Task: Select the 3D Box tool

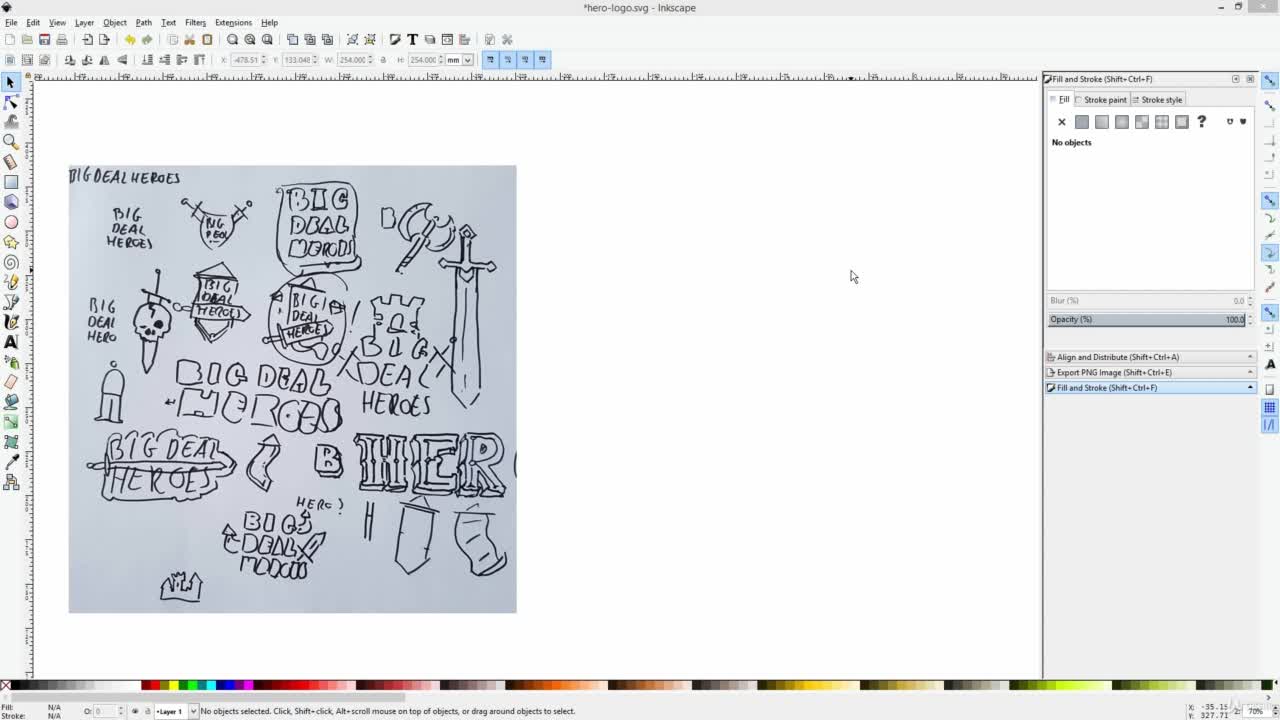Action: click(x=11, y=202)
